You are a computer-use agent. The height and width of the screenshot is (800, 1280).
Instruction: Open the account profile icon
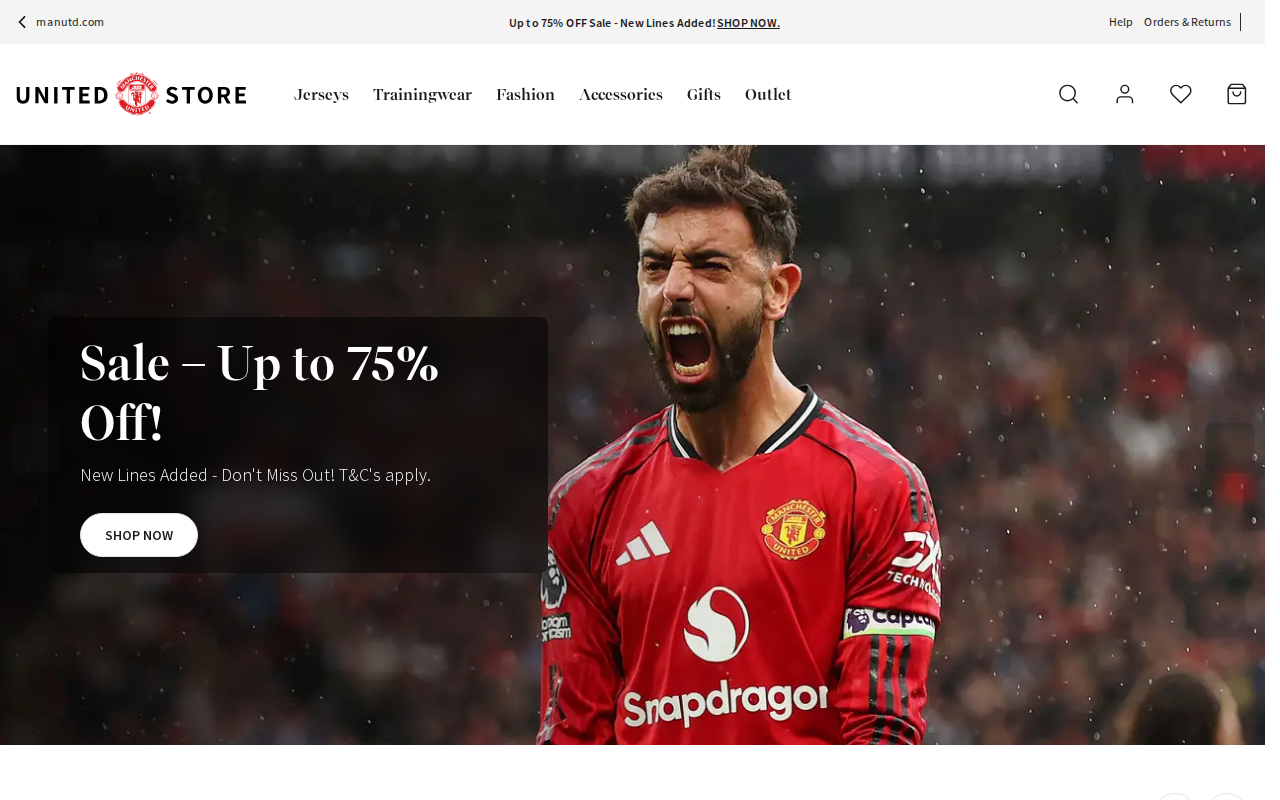coord(1125,94)
